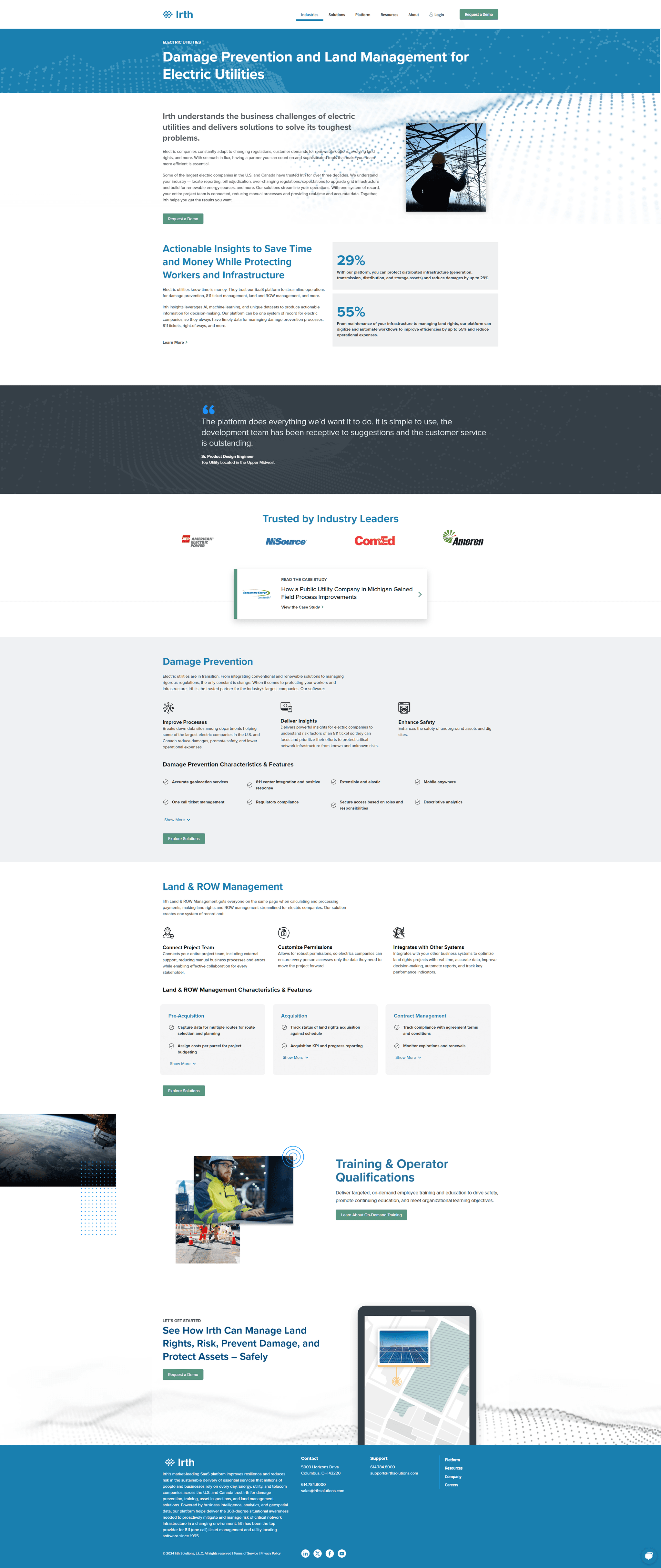Click Request a Demo under Let's Get Started
The height and width of the screenshot is (1568, 661).
183,1374
